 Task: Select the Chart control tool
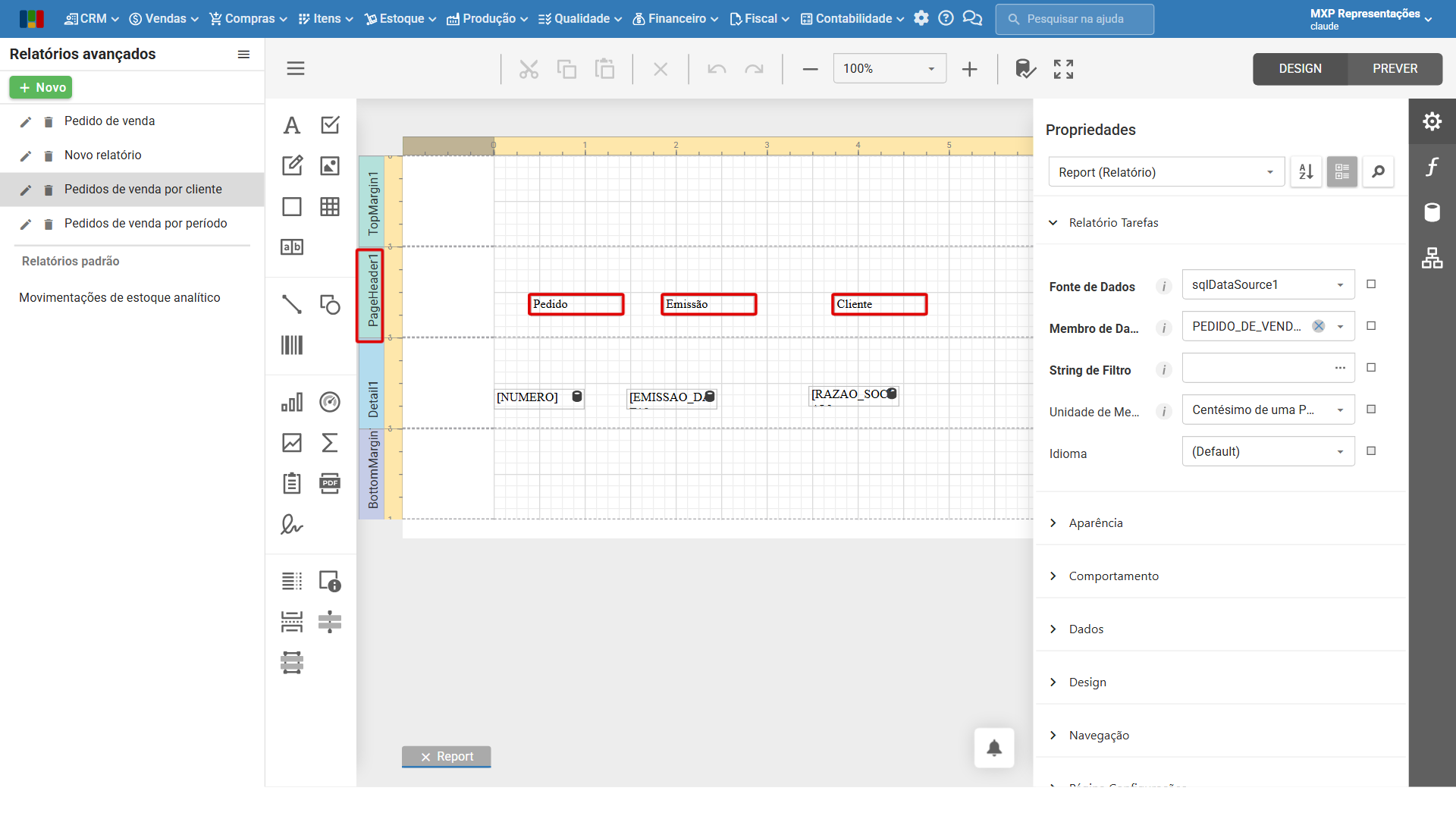click(292, 402)
